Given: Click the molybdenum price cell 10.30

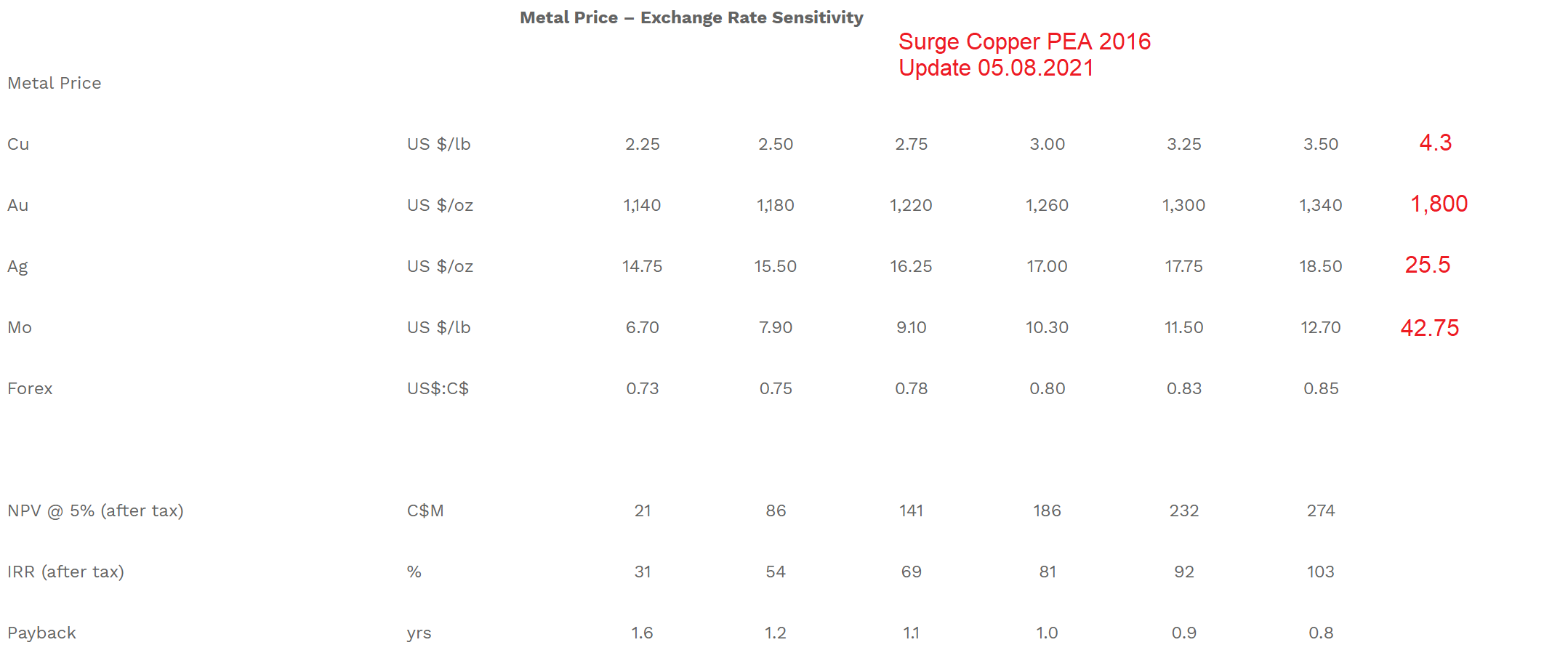Looking at the screenshot, I should (x=1047, y=327).
